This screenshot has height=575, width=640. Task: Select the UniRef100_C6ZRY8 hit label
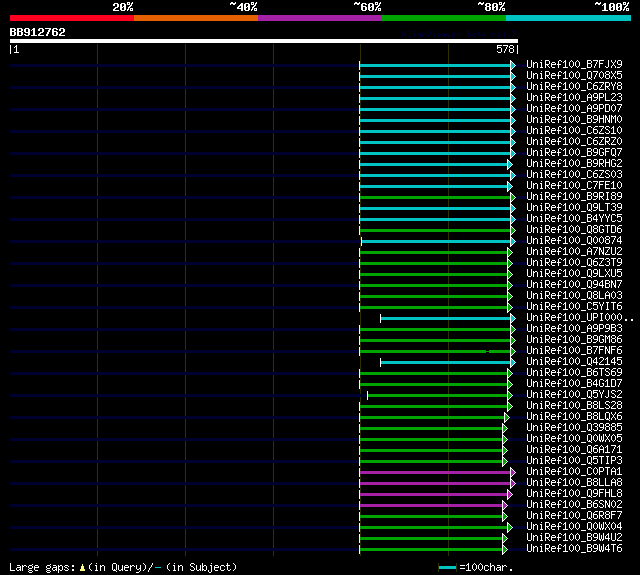[574, 87]
